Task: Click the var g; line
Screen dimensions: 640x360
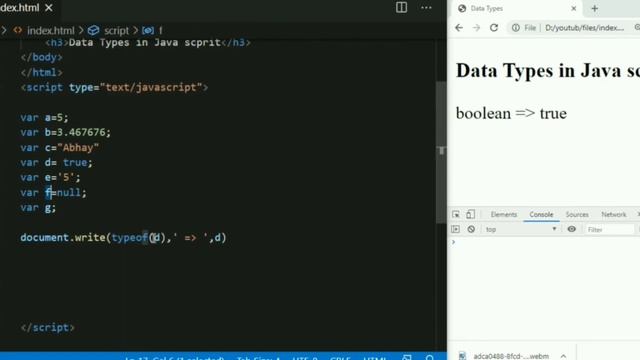Action: [x=38, y=207]
